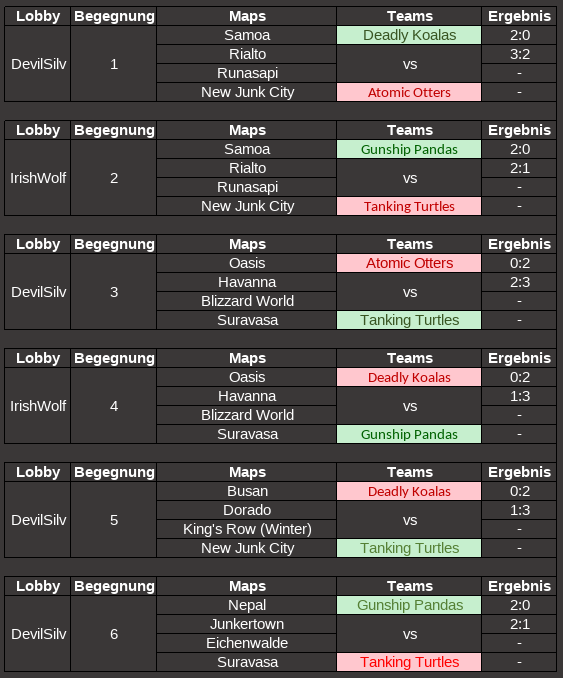Image resolution: width=563 pixels, height=678 pixels.
Task: Click Gunship Pandas cell in match 2
Action: pos(409,149)
